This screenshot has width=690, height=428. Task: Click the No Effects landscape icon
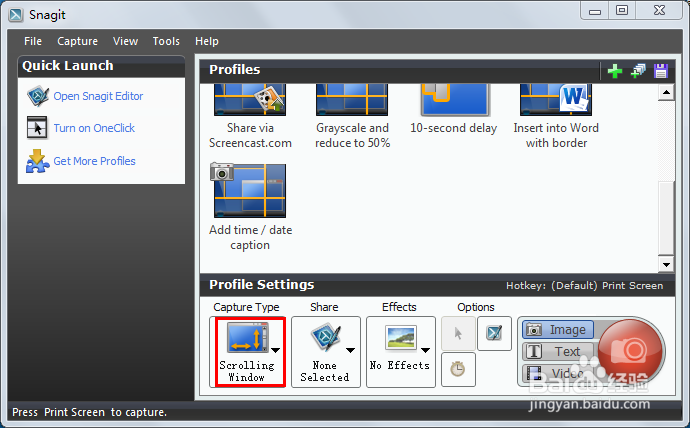click(400, 337)
